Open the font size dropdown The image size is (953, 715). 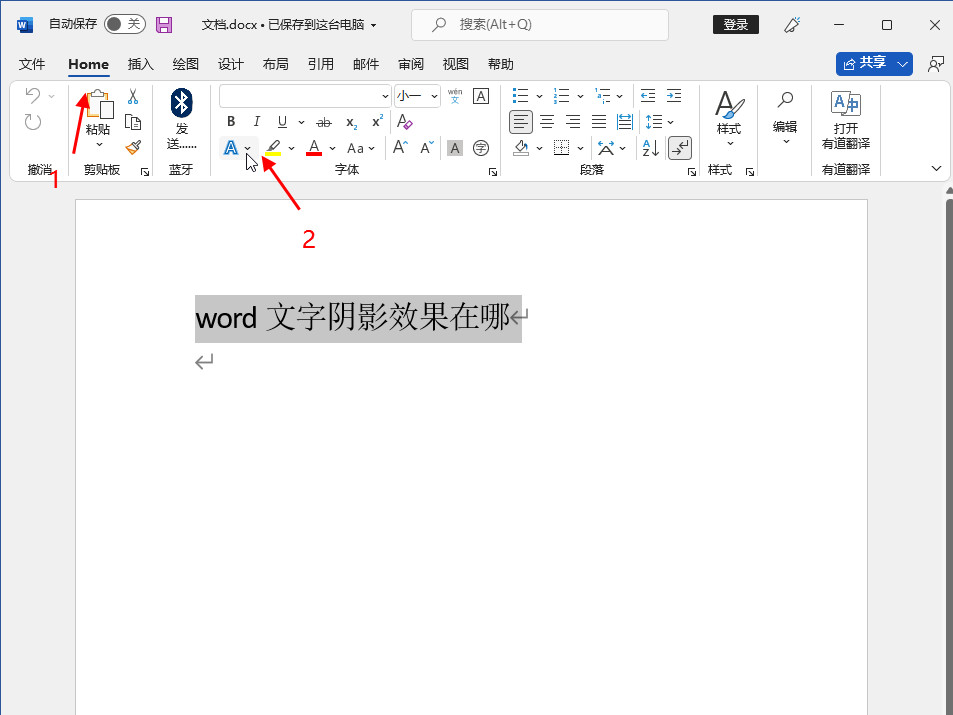click(434, 96)
